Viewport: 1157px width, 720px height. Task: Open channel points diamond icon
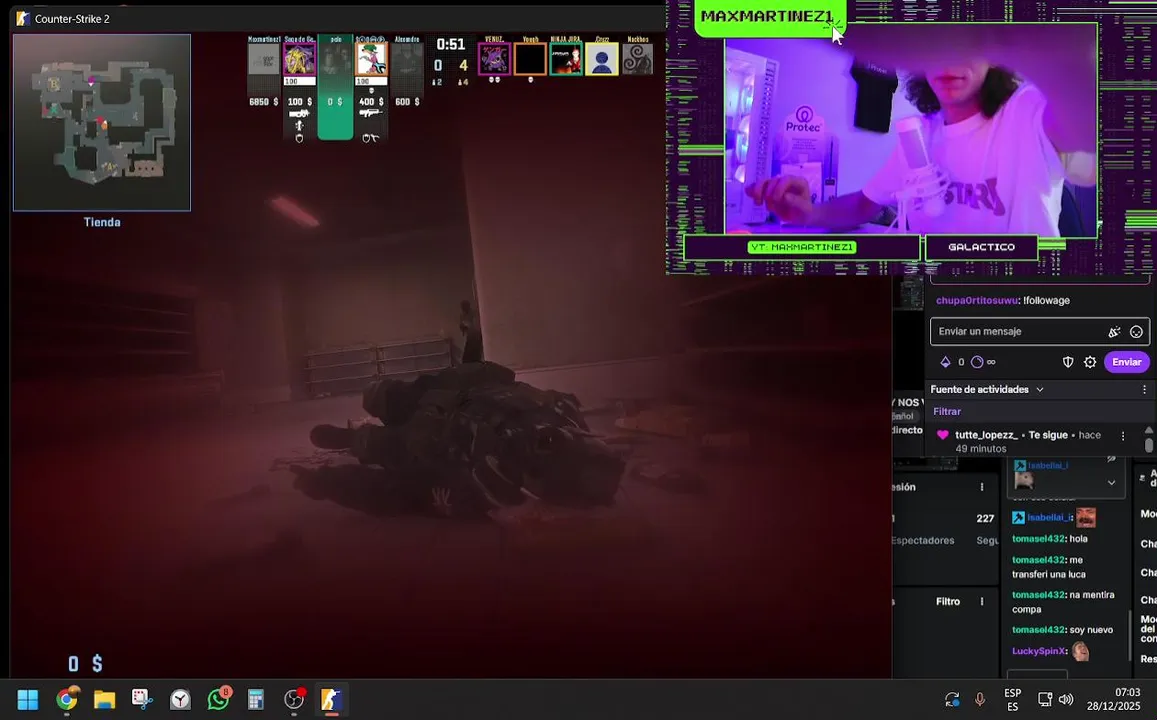tap(945, 362)
